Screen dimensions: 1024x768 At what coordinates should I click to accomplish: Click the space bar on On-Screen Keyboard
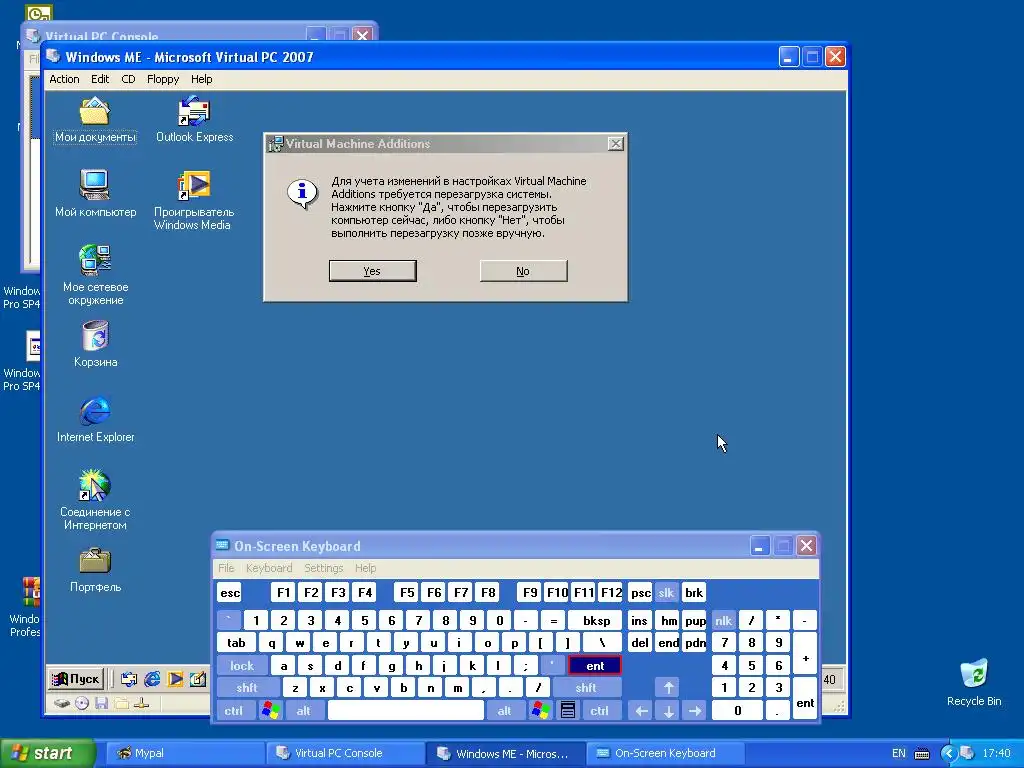[x=406, y=710]
